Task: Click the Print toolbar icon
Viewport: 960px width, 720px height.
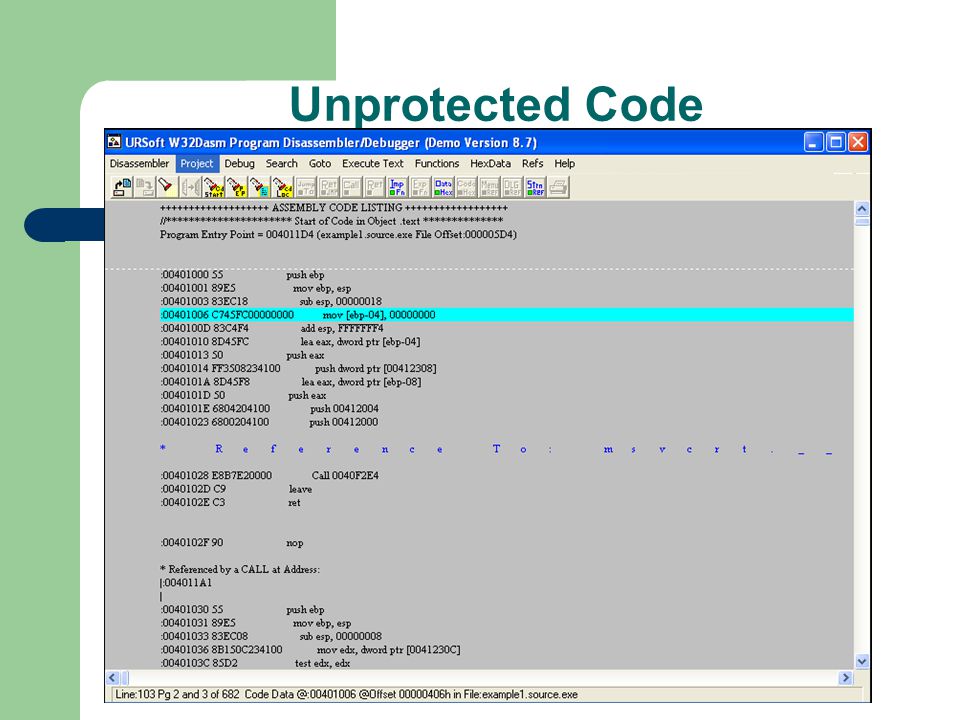Action: pos(558,187)
